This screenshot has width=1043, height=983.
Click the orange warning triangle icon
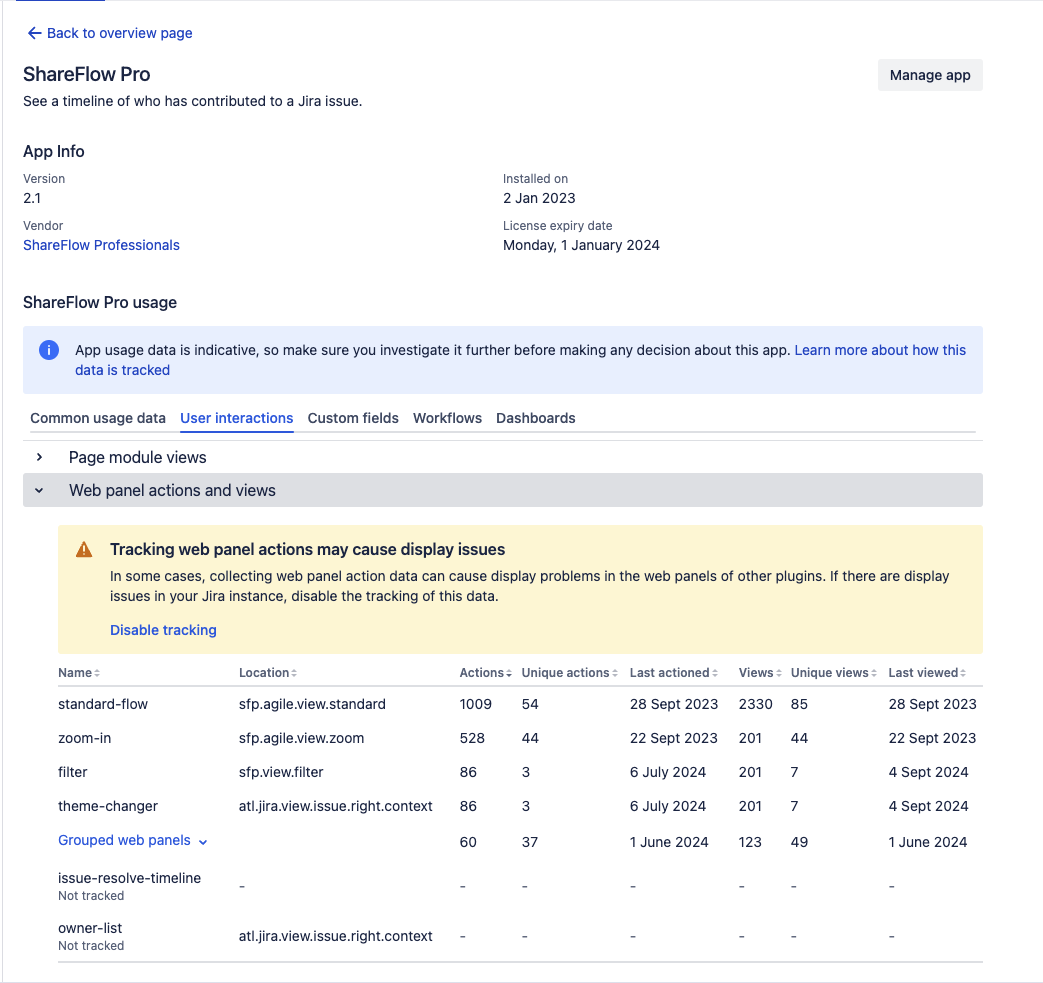[x=84, y=550]
